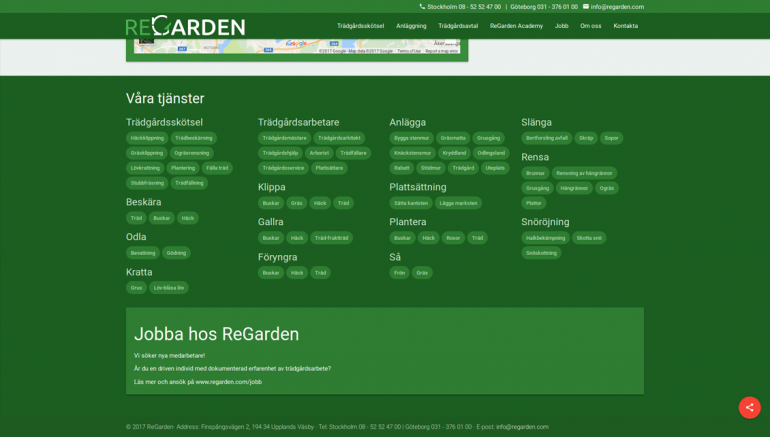Screen dimensions: 770x437
Task: Open the Anläggning menu item
Action: (x=411, y=26)
